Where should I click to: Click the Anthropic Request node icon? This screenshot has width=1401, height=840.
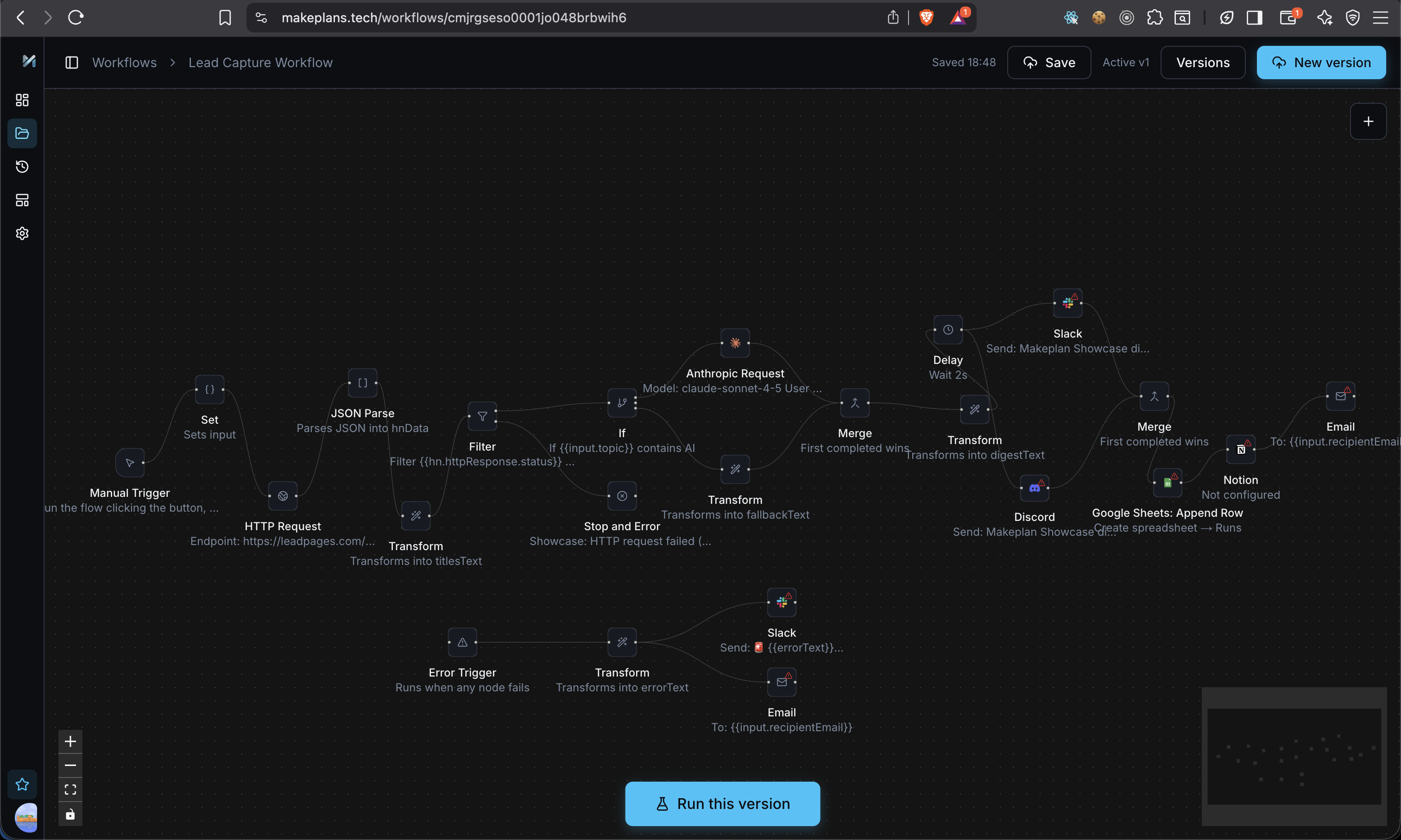[735, 343]
